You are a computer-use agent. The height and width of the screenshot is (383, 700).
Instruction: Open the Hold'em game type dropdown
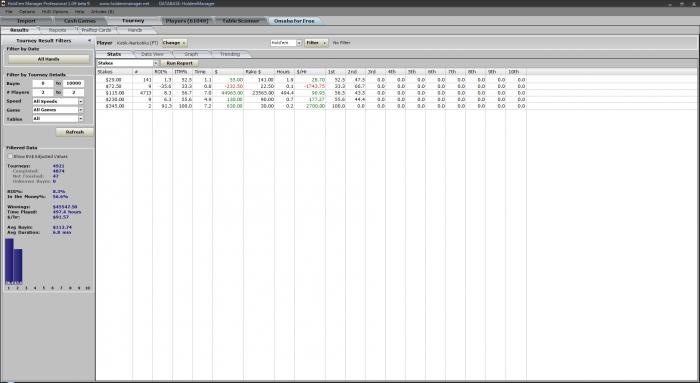pos(299,43)
